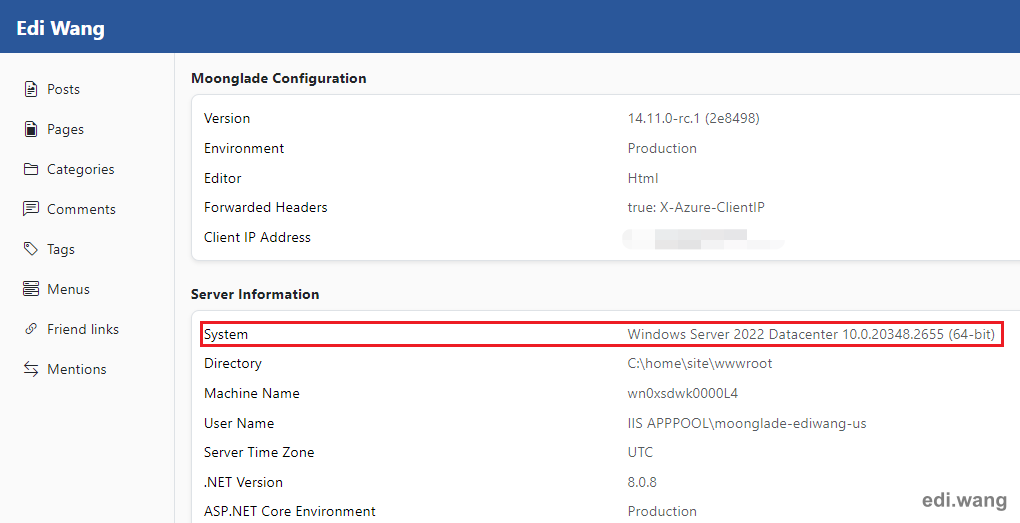
Task: Click Production beside ASP.NET Core Environment
Action: (662, 511)
